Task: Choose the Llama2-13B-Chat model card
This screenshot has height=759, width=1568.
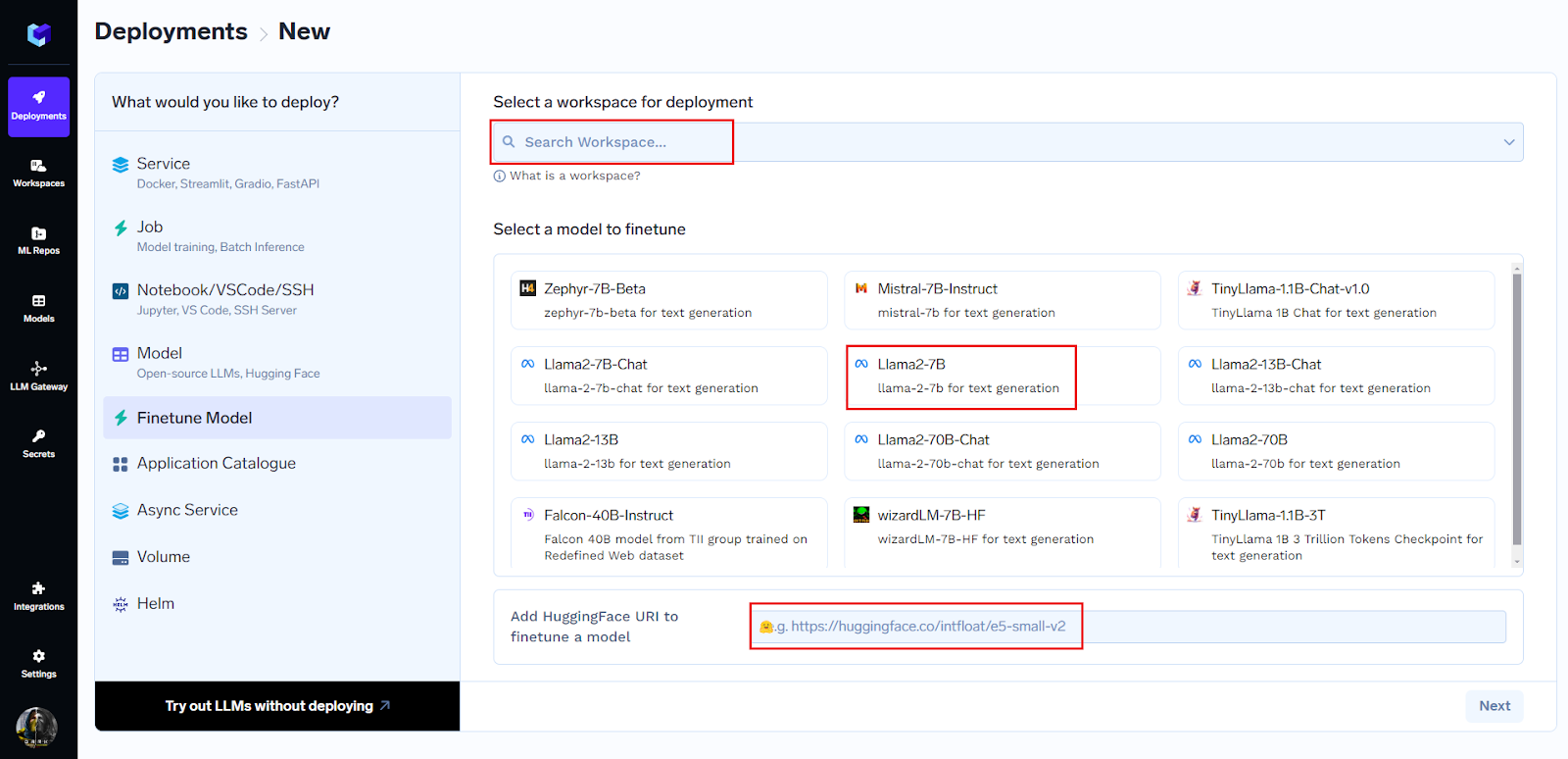Action: click(1336, 376)
